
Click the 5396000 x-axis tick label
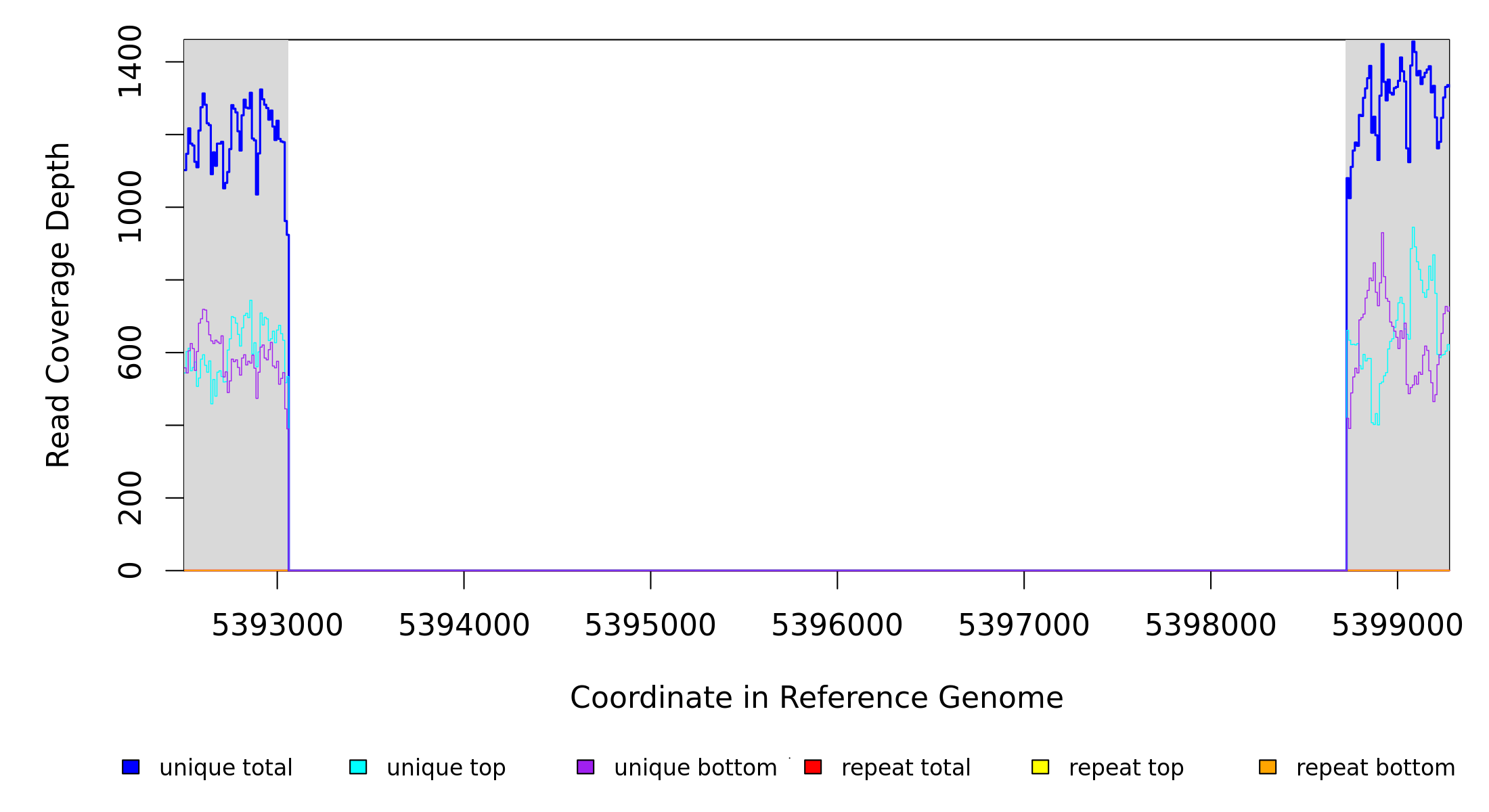click(x=837, y=625)
